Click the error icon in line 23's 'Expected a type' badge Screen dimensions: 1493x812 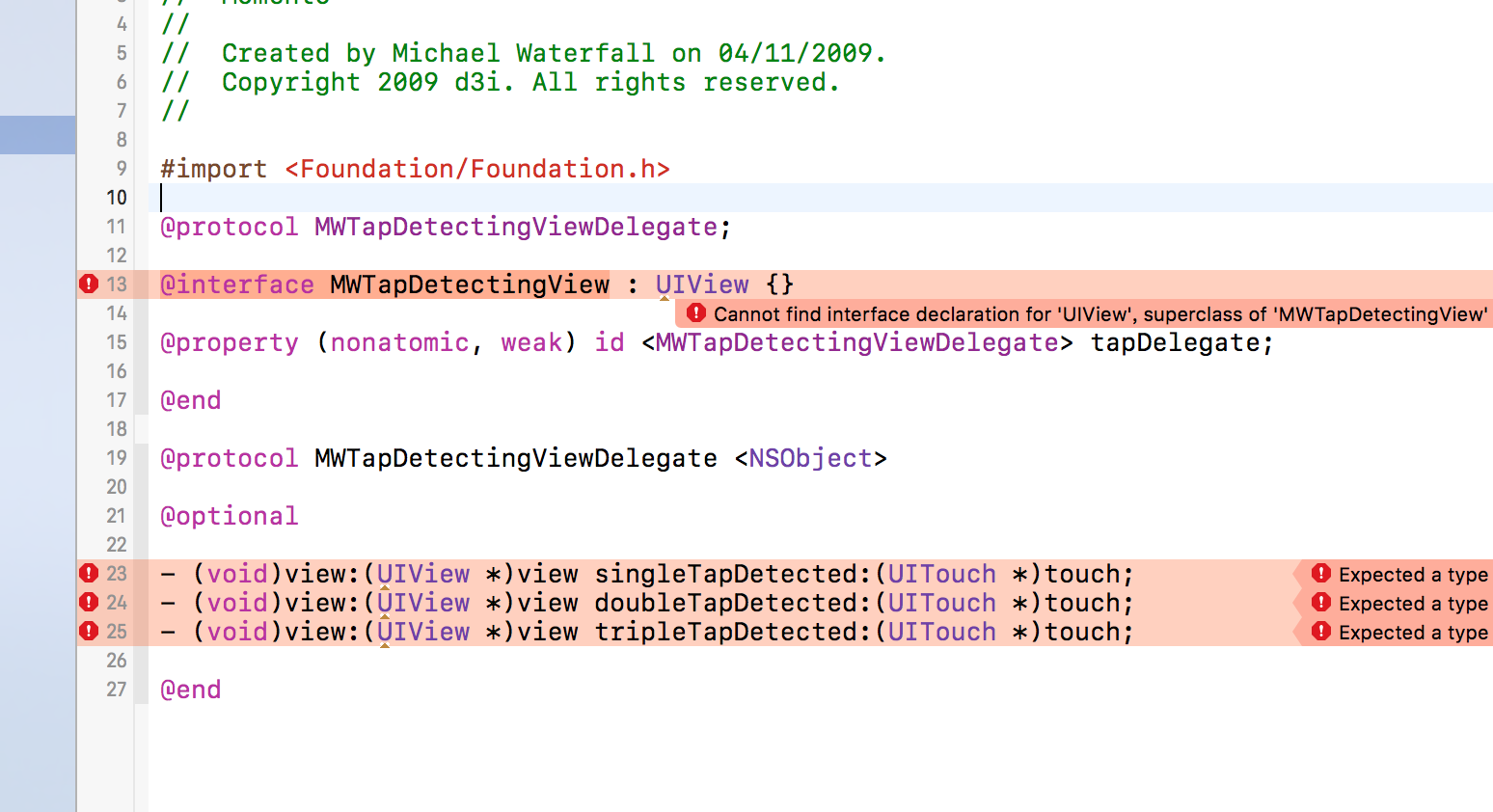1321,574
